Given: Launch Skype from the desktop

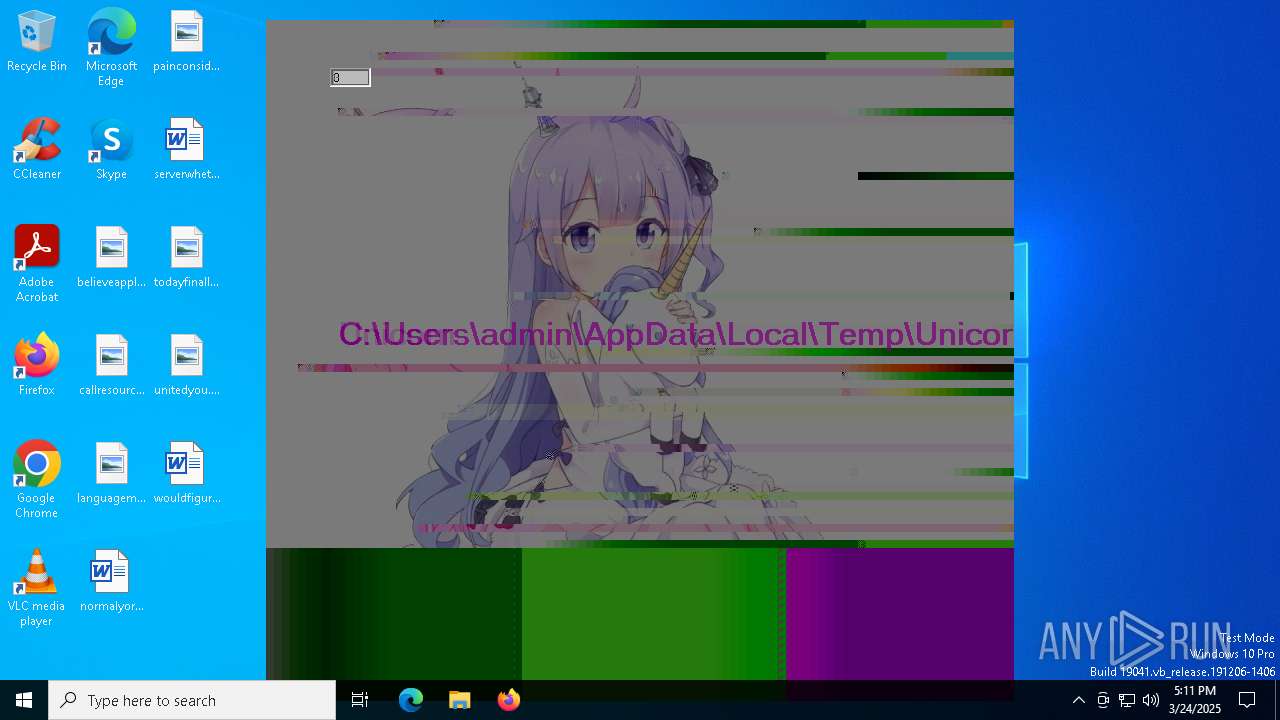Looking at the screenshot, I should click(111, 150).
